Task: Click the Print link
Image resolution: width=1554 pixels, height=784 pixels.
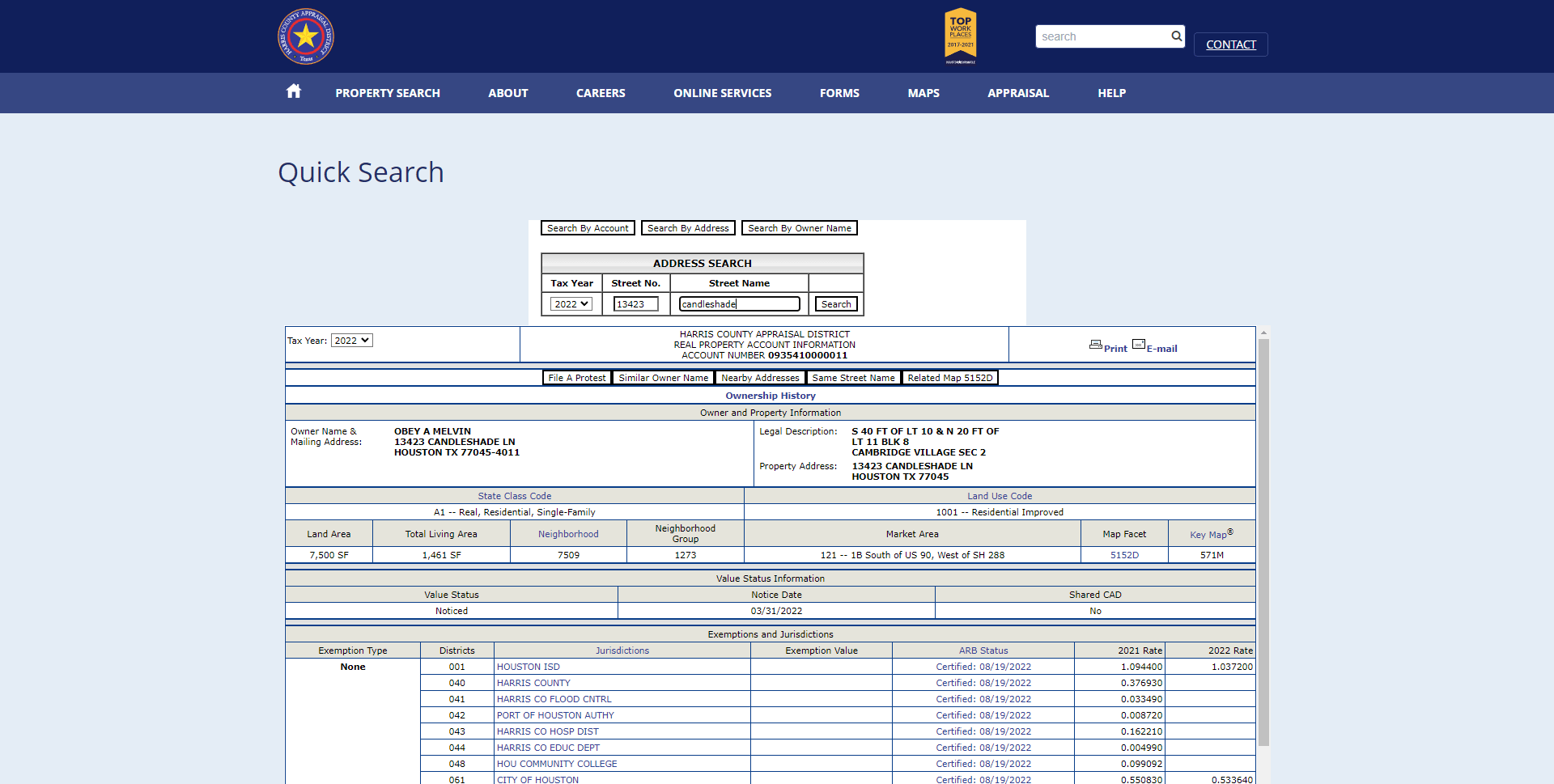Action: click(1115, 349)
